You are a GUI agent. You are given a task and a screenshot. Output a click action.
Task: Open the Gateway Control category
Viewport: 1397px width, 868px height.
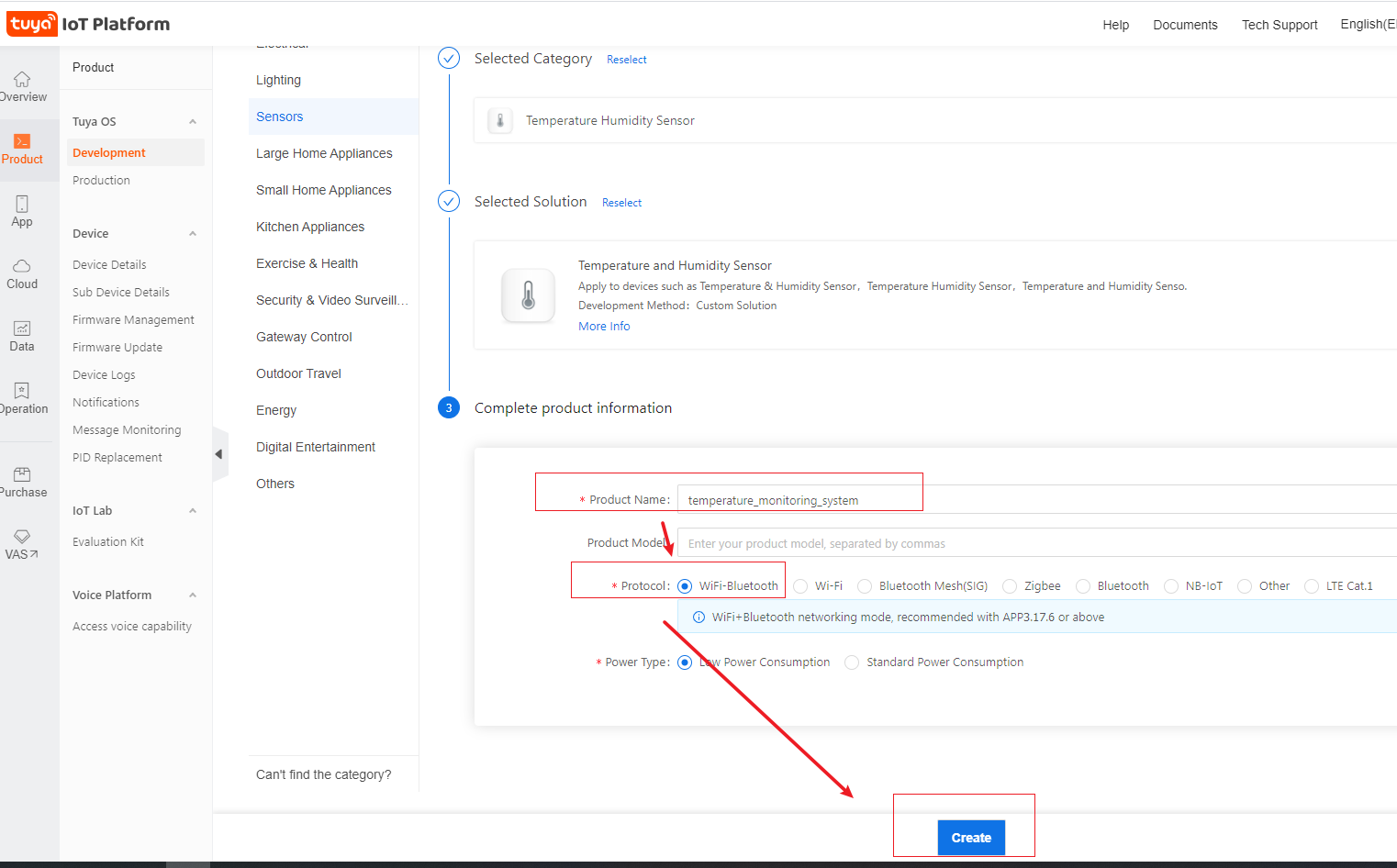pos(333,337)
